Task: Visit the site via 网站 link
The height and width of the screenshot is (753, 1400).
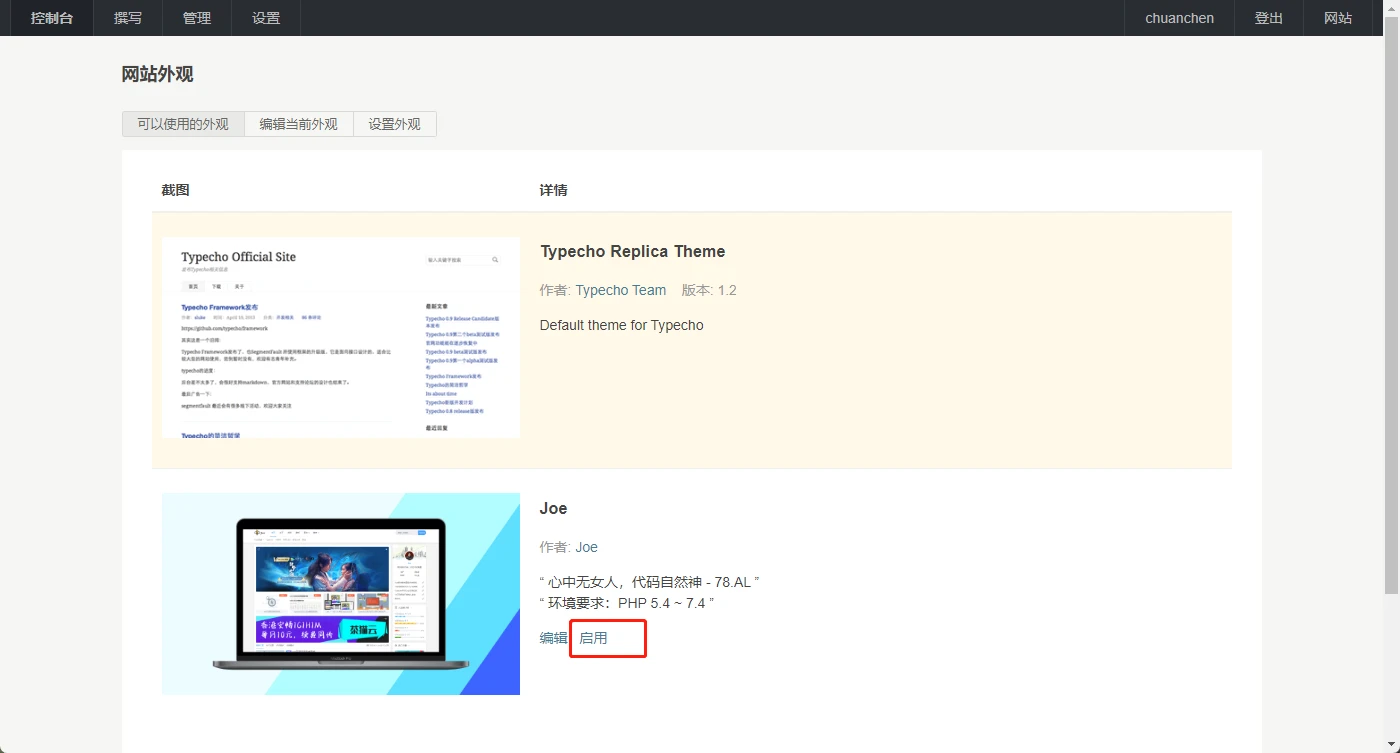Action: point(1338,18)
